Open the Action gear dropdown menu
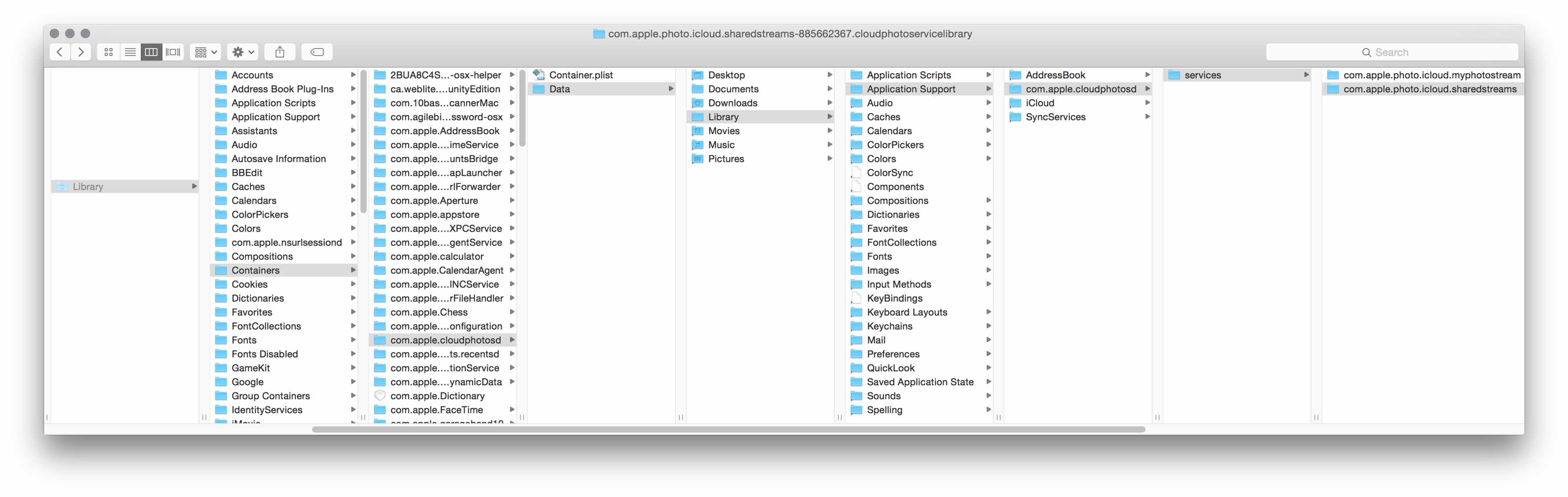Viewport: 1568px width, 497px height. [242, 52]
